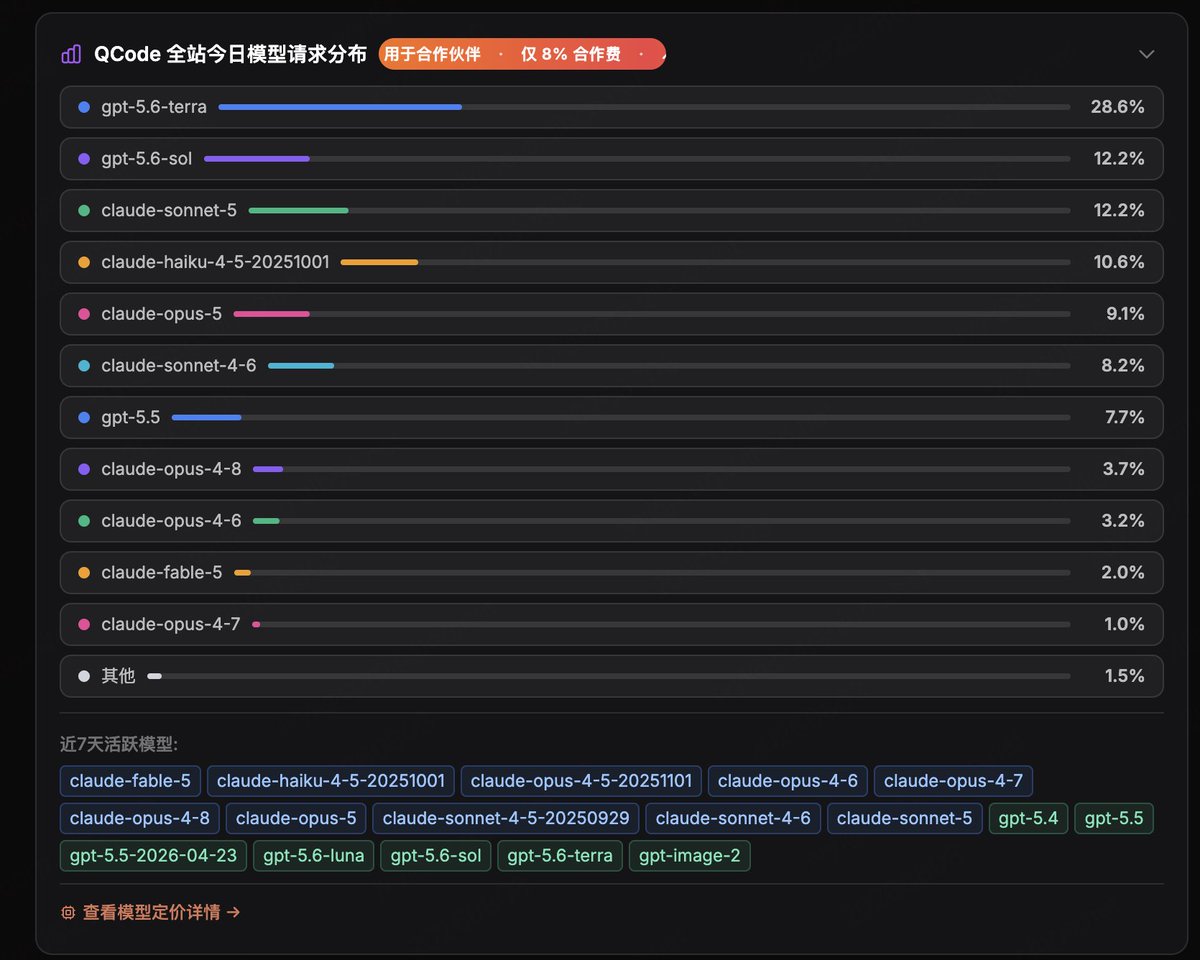This screenshot has width=1200, height=960.
Task: Click the claude-sonnet-4-5-20250929 active model tag
Action: coord(506,818)
